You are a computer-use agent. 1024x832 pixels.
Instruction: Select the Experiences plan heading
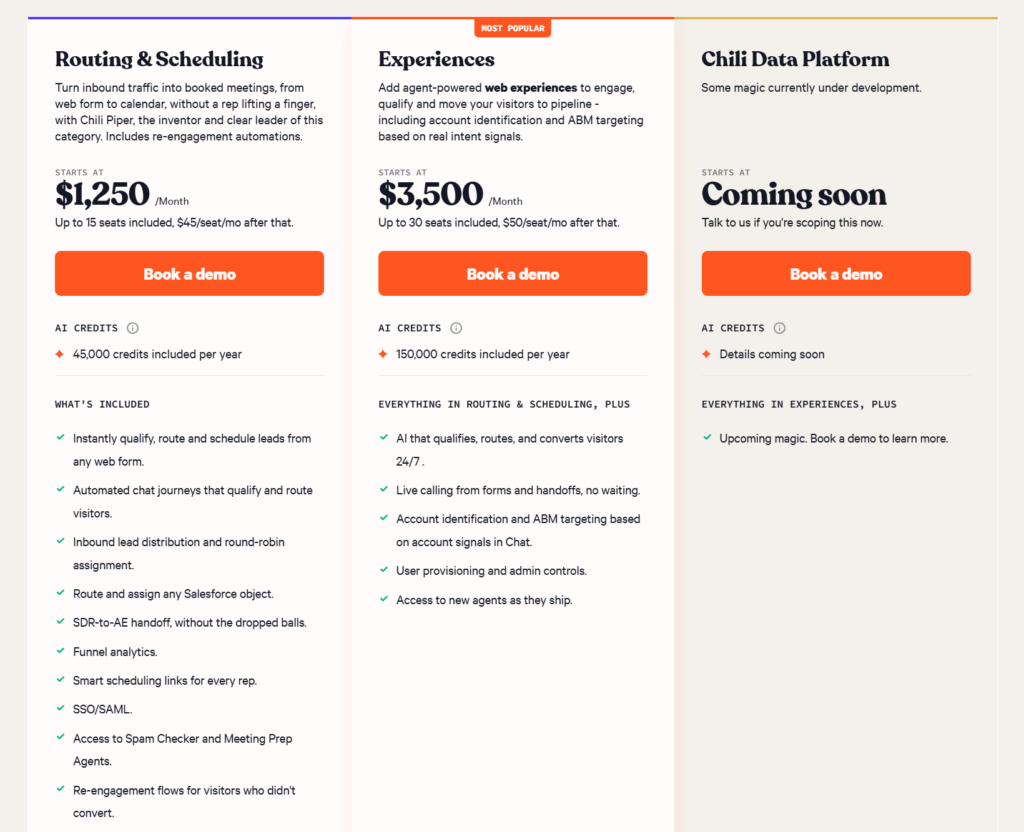click(436, 59)
